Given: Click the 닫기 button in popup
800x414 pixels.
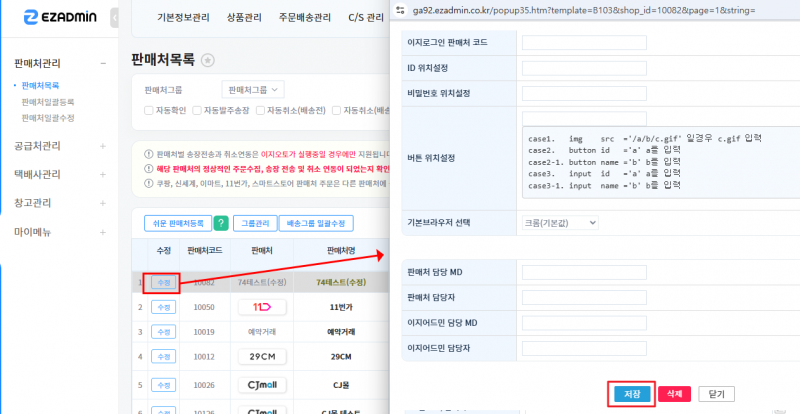Looking at the screenshot, I should 716,394.
